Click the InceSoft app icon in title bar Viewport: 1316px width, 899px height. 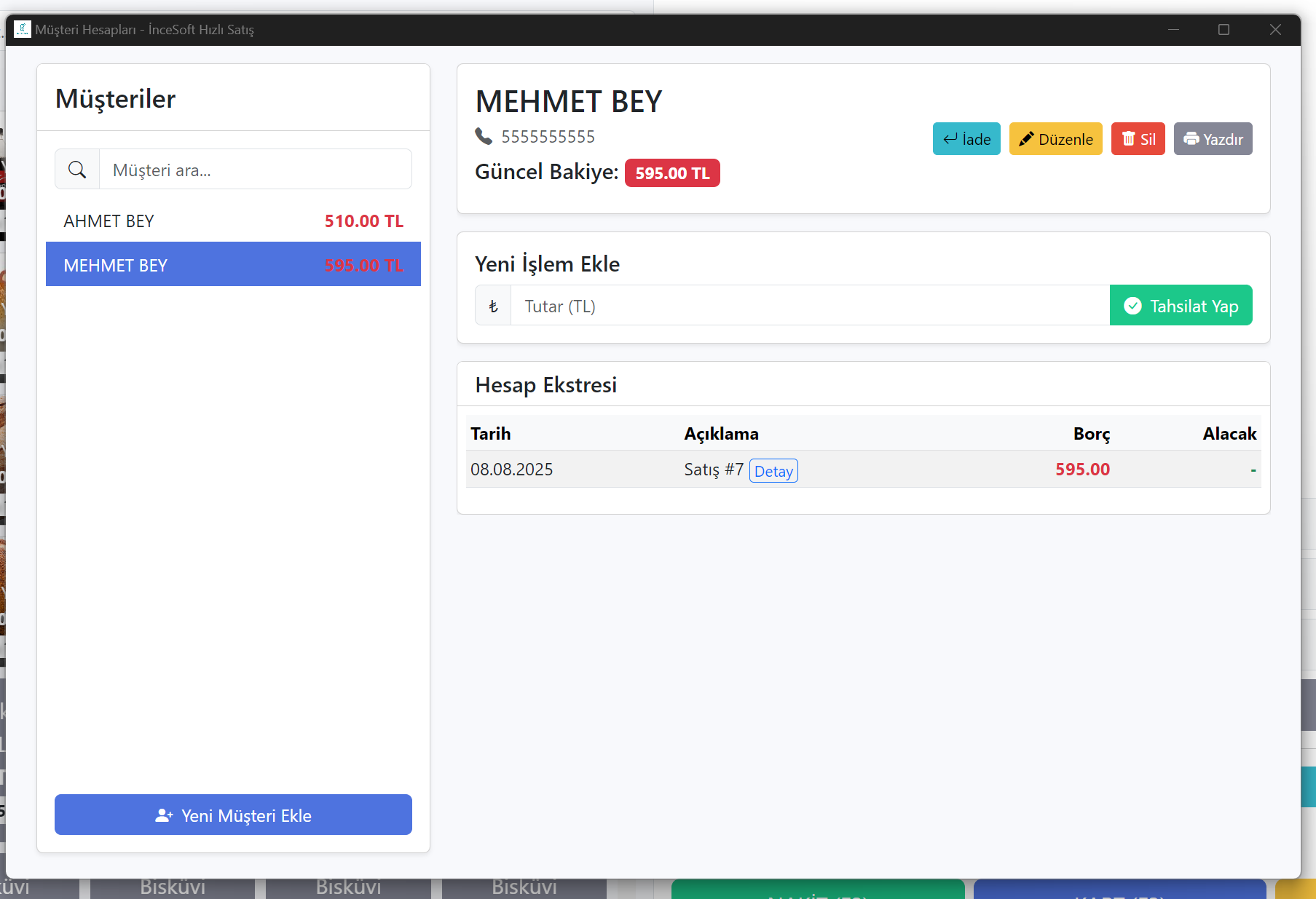[23, 30]
